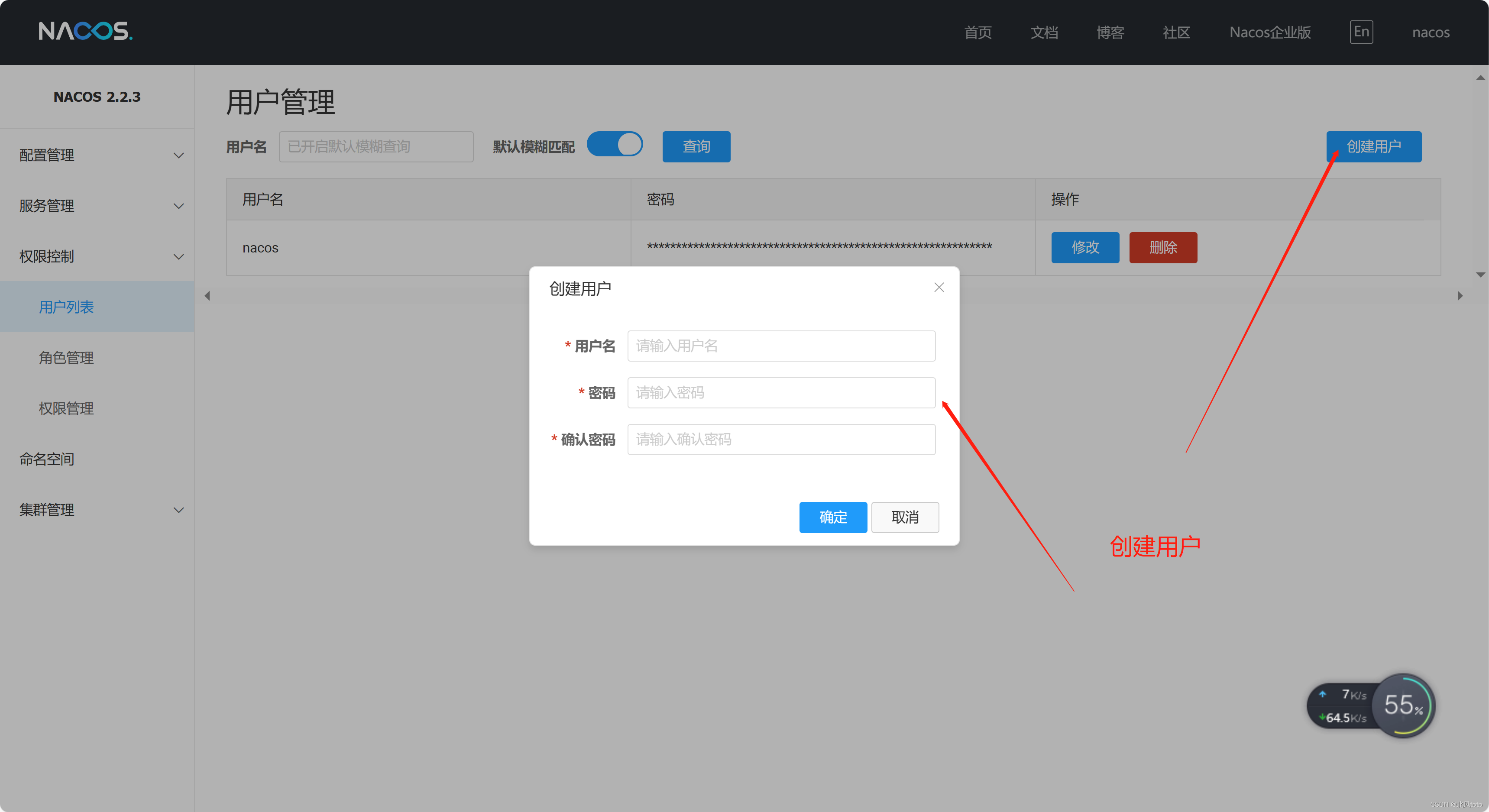Open the 服务管理 sidebar menu
Screen dimensions: 1489x812
pos(97,206)
